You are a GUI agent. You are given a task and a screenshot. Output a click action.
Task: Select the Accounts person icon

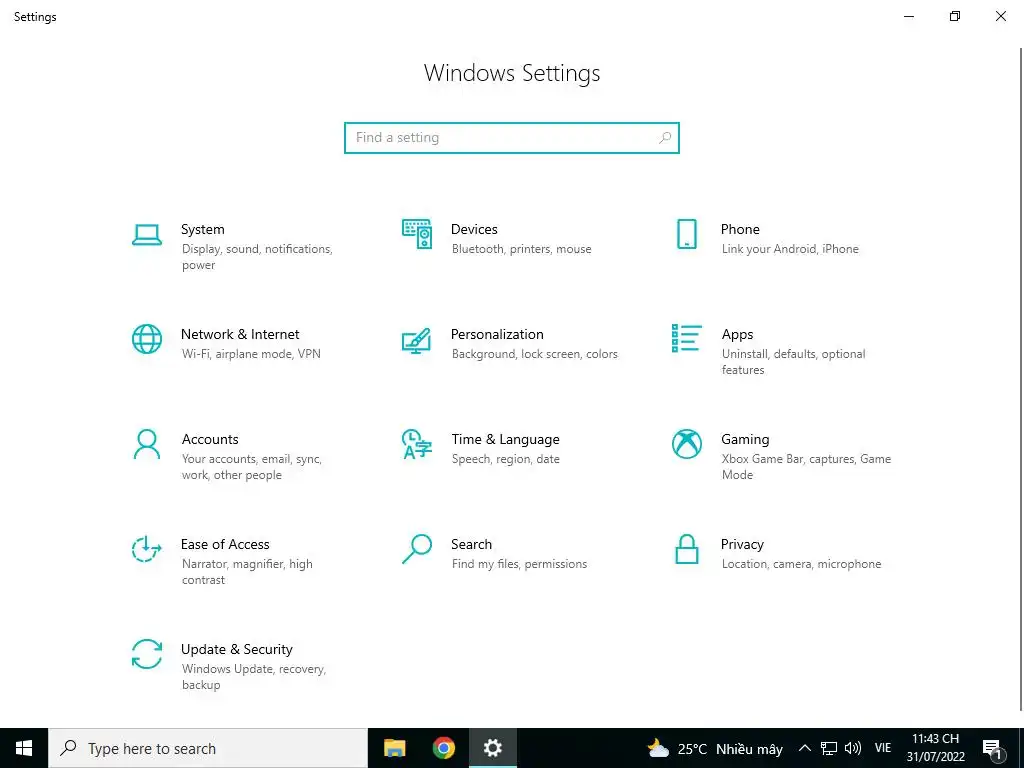point(146,444)
